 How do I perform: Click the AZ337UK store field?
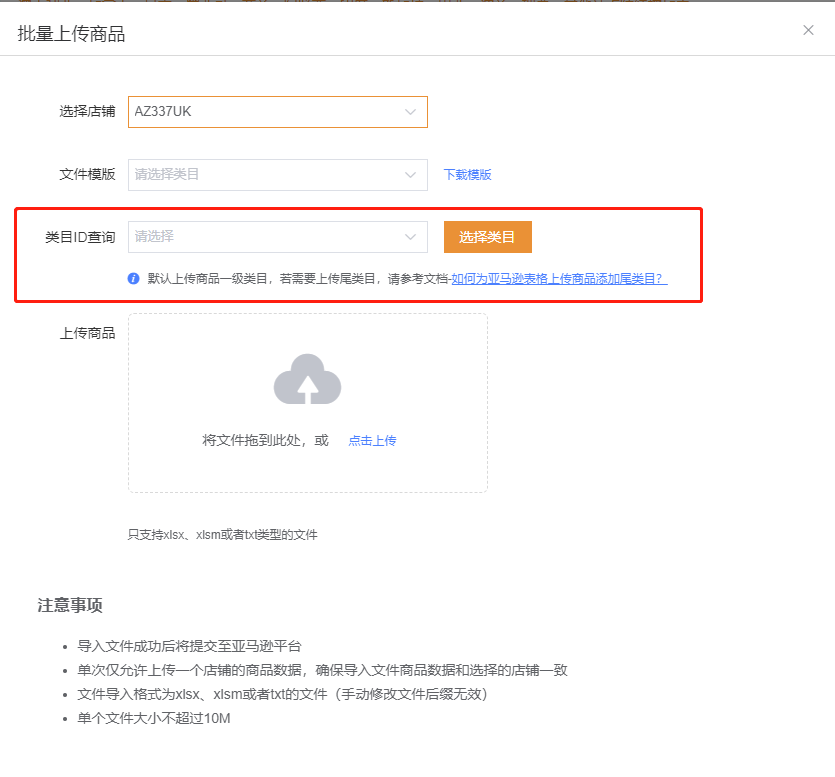coord(277,112)
